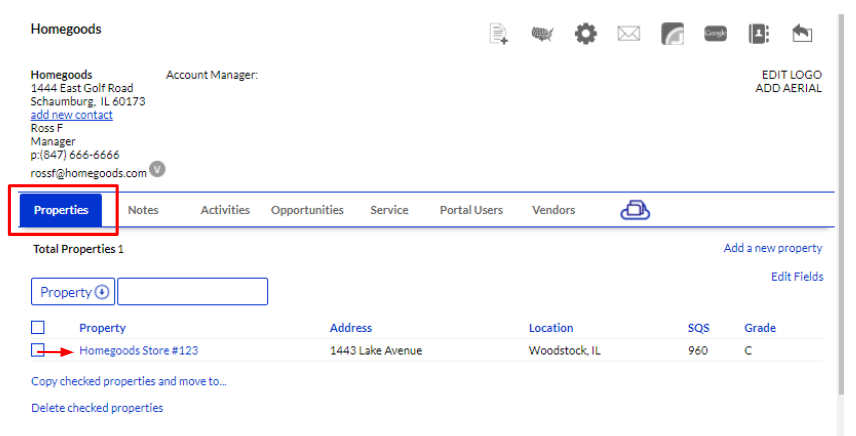Viewport: 856px width, 436px height.
Task: Open the USA map icon
Action: click(542, 34)
